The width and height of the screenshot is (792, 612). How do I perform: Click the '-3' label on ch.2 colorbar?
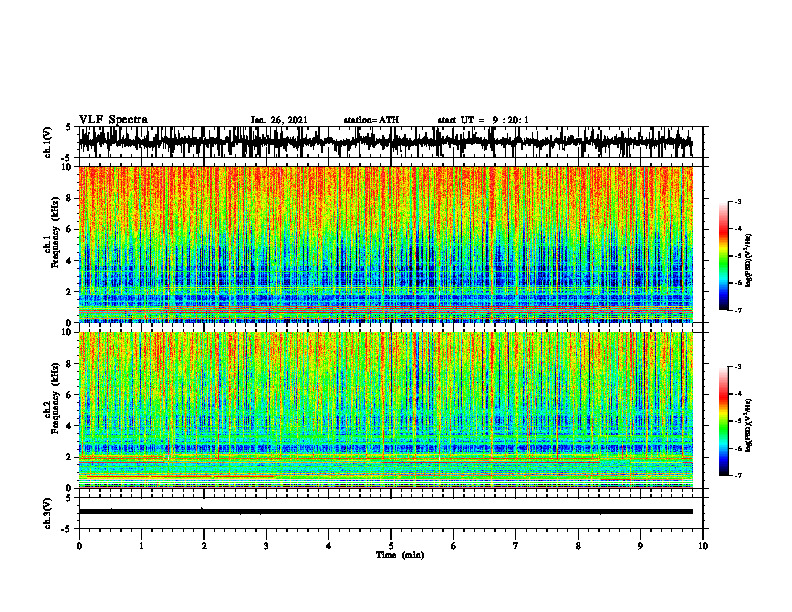tap(737, 367)
